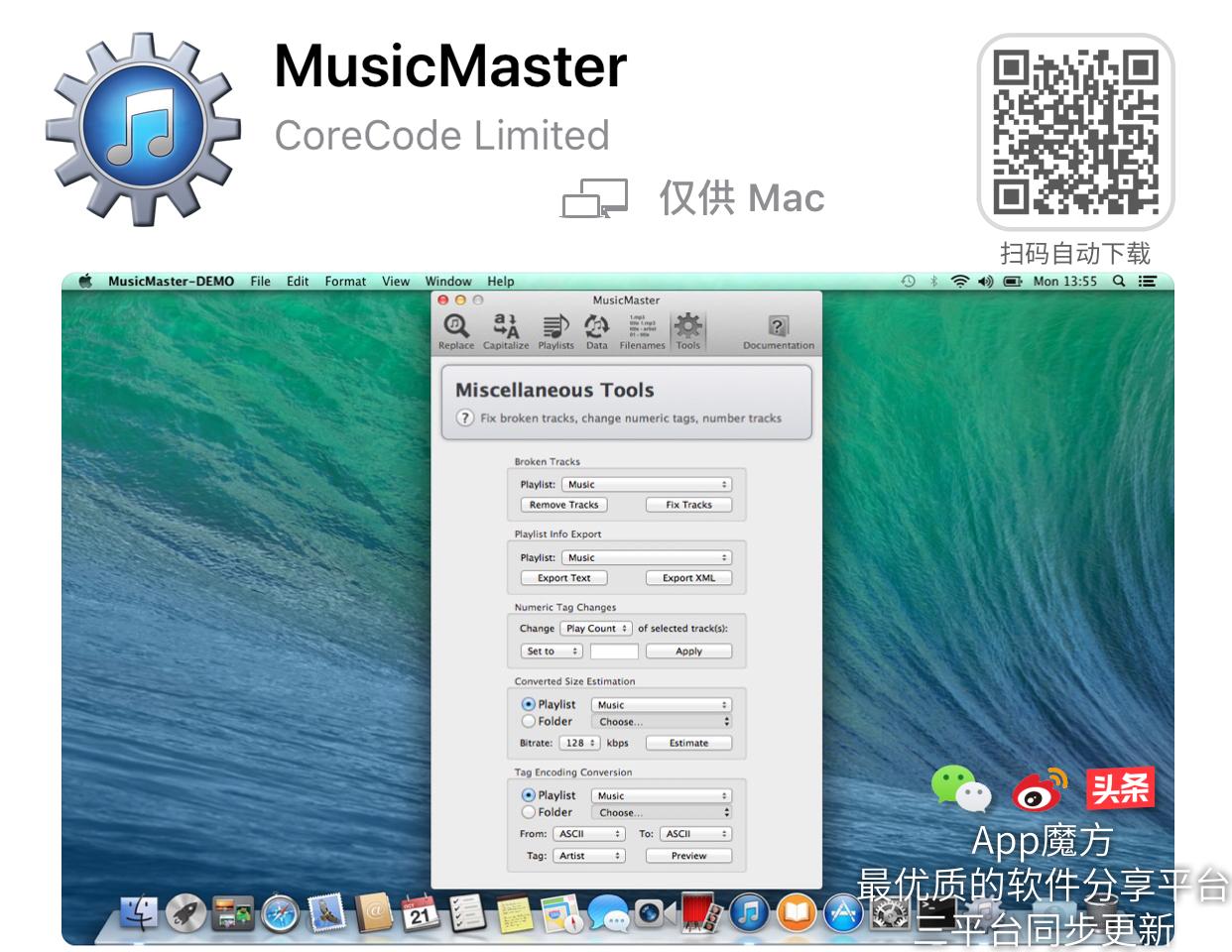Open Converted Size Estimation Music playlist dropdown
The height and width of the screenshot is (952, 1232).
(661, 704)
